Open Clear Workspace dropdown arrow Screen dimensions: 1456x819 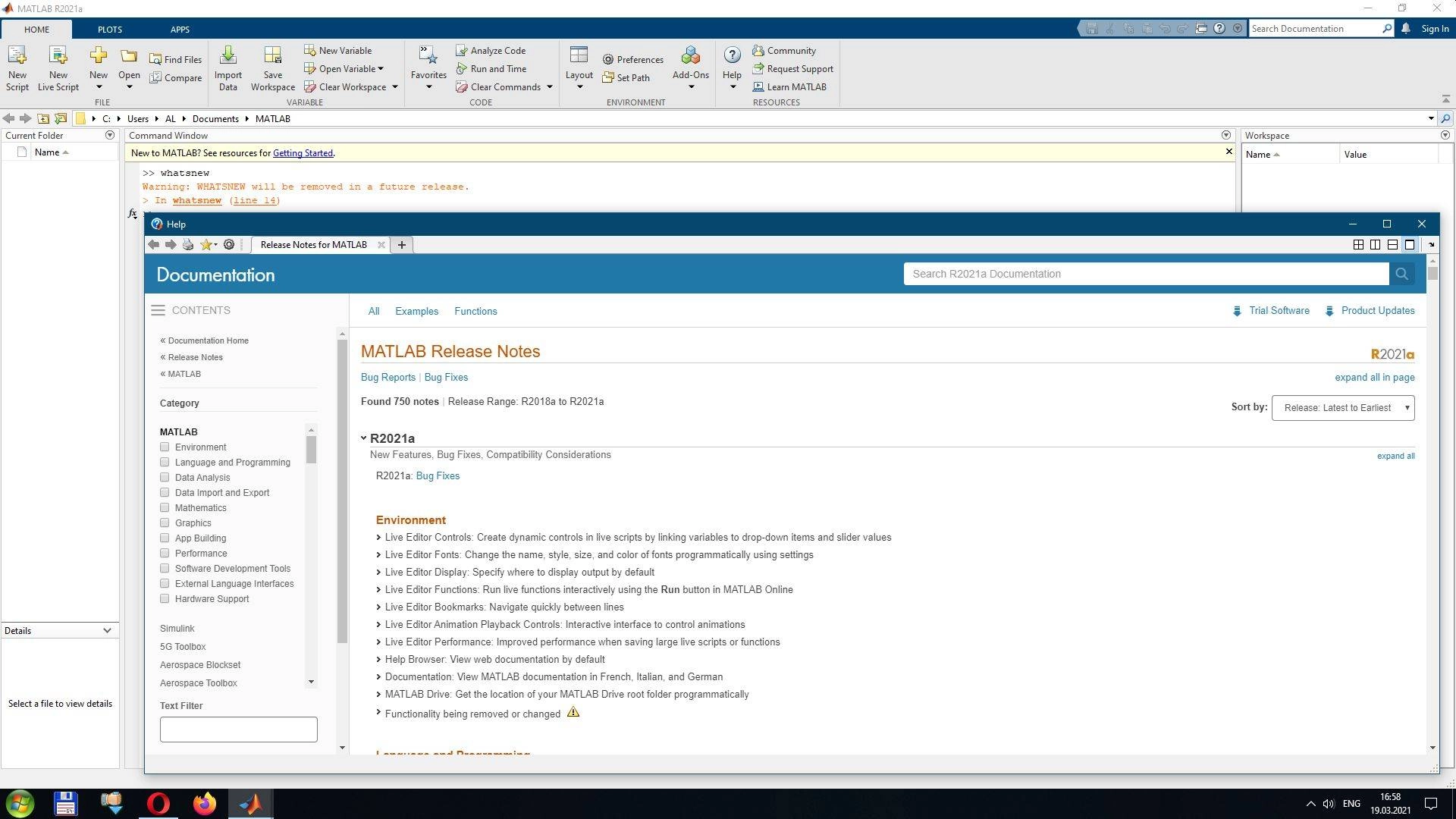click(x=395, y=86)
